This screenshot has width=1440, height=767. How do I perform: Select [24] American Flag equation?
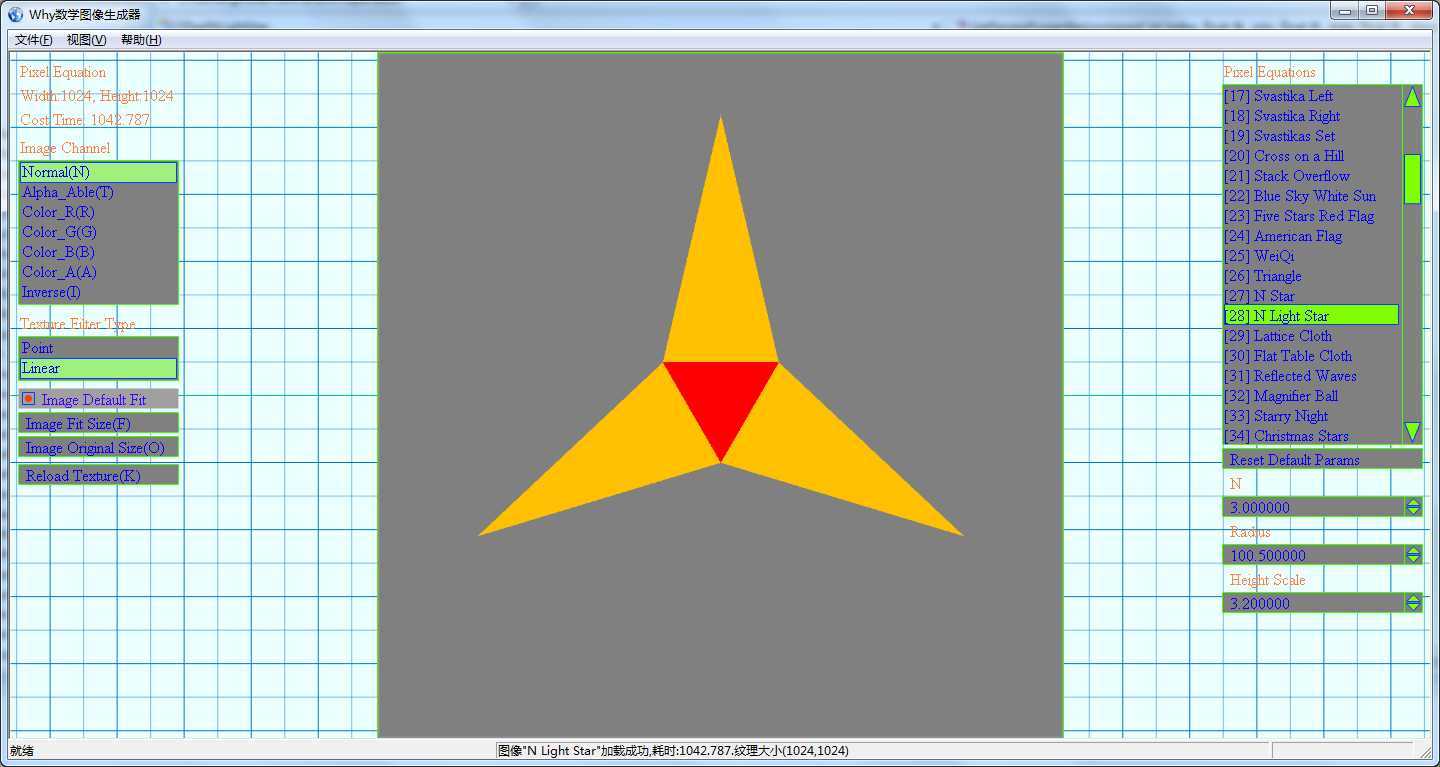[1311, 236]
